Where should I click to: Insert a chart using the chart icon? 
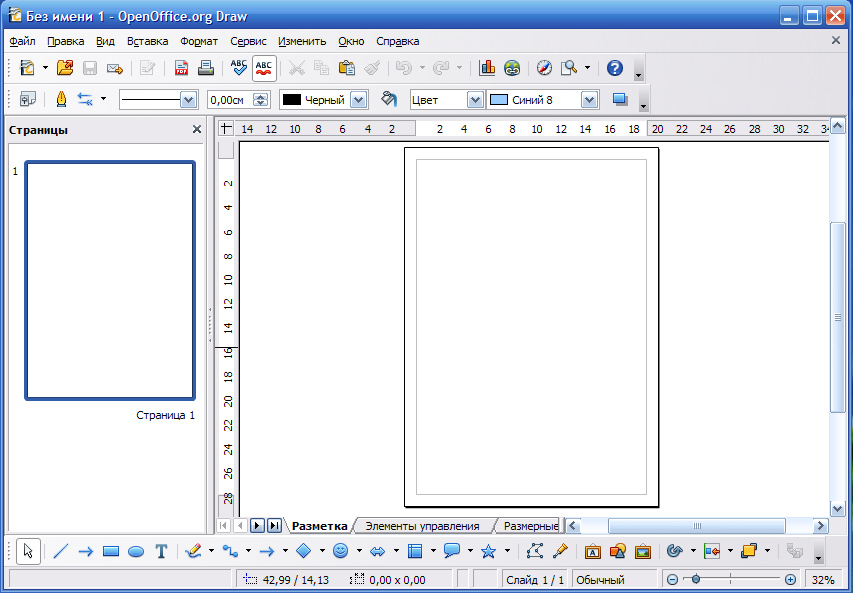(x=487, y=68)
